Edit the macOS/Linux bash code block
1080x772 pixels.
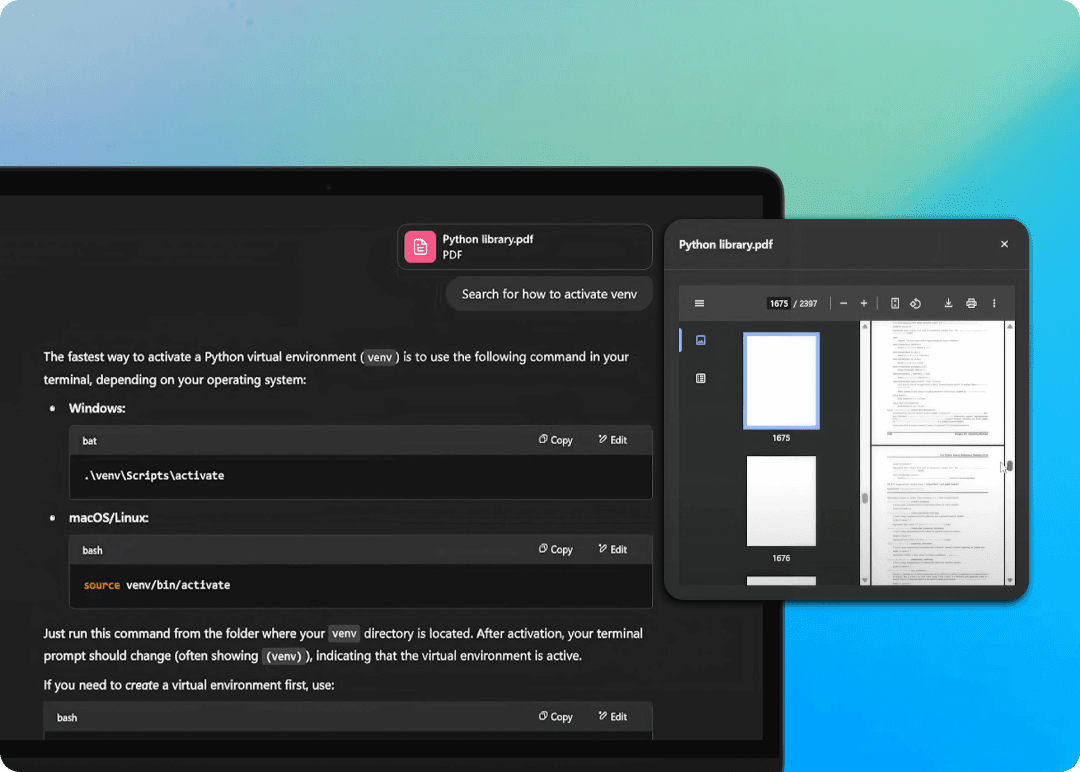point(613,549)
